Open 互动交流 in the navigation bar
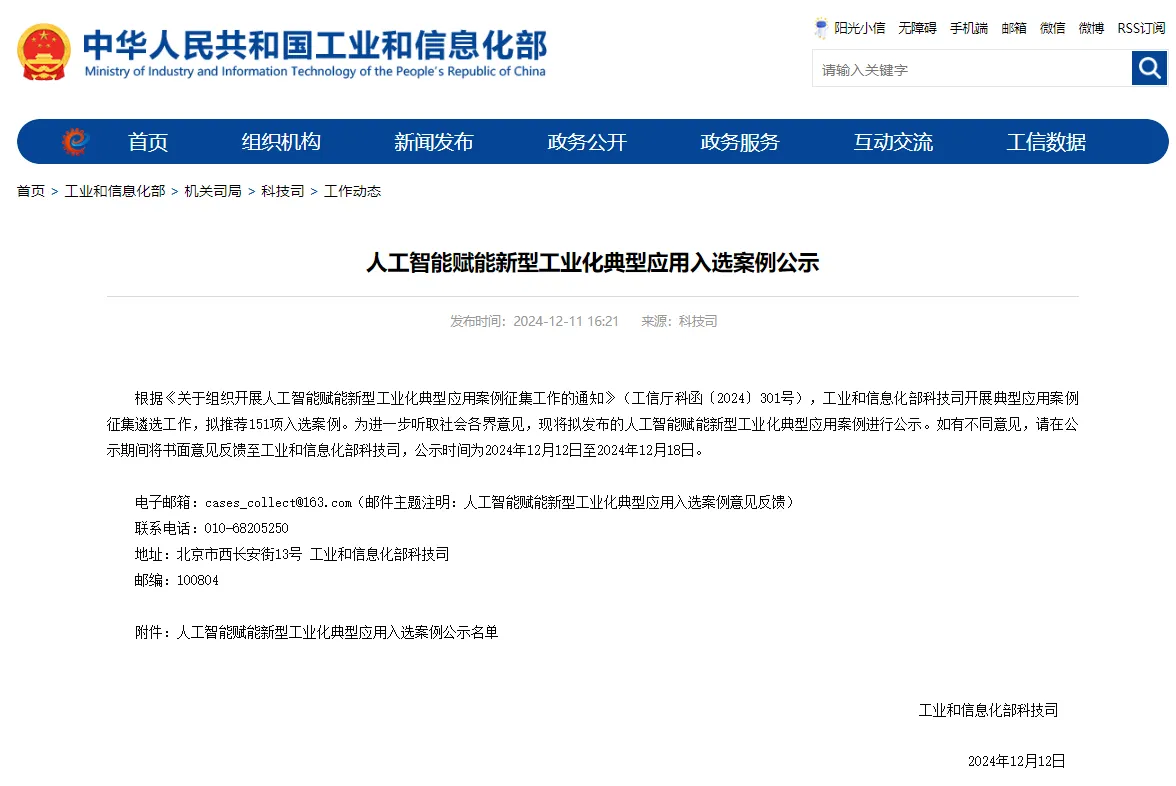Image resolution: width=1176 pixels, height=786 pixels. coord(893,142)
